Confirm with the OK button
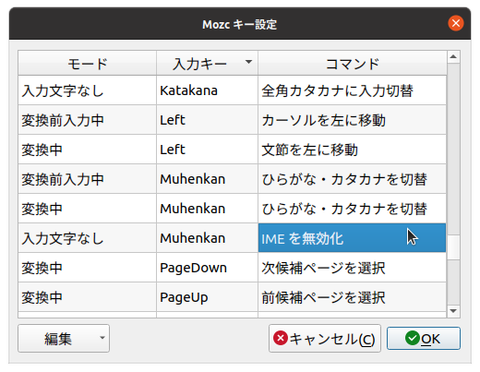The width and height of the screenshot is (480, 372). (424, 339)
